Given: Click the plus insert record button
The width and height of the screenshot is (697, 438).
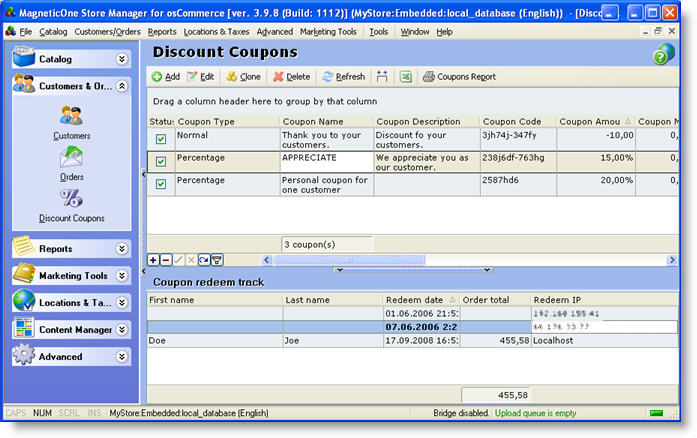Looking at the screenshot, I should (153, 260).
